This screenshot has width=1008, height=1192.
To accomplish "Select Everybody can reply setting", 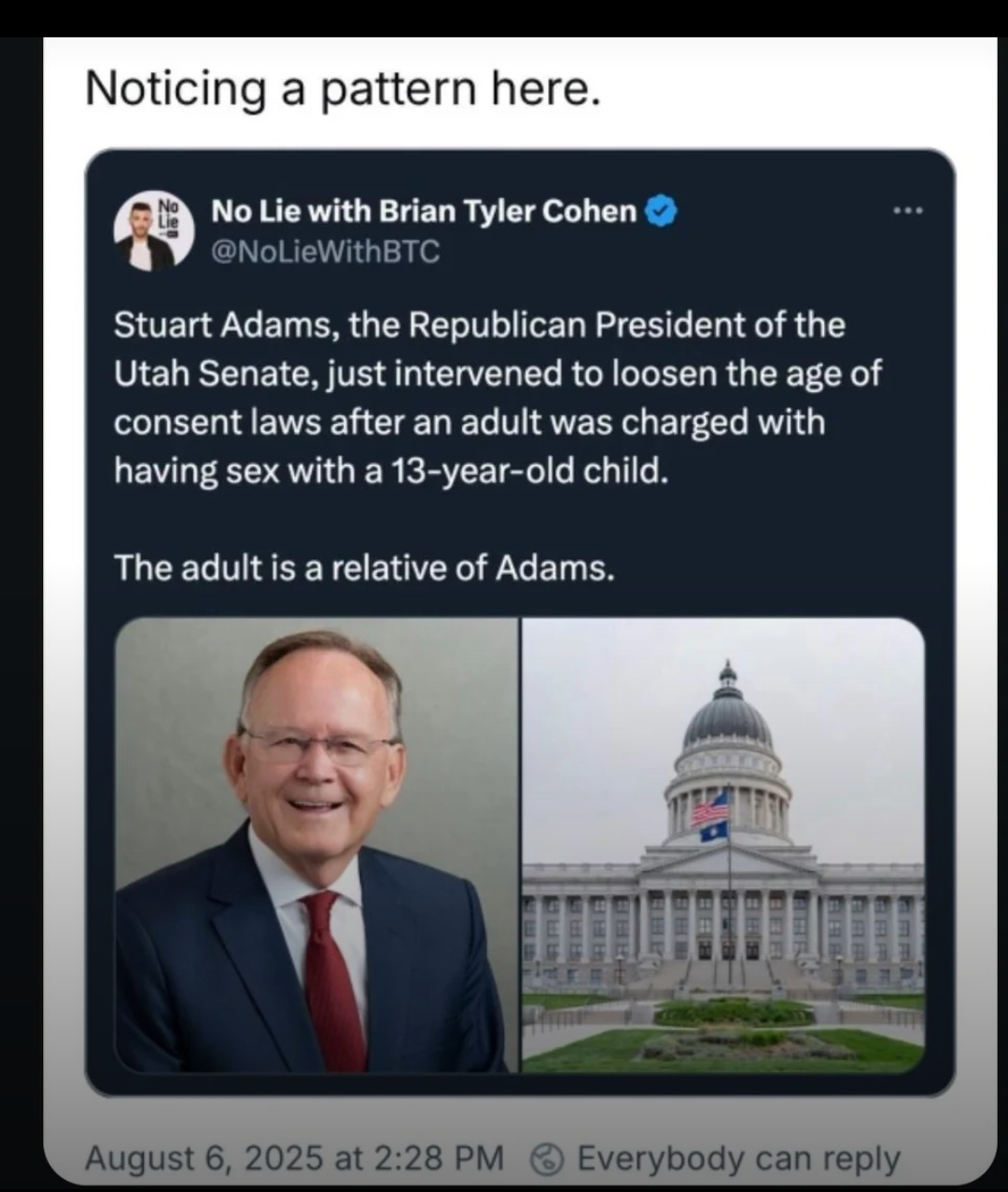I will [x=738, y=1158].
